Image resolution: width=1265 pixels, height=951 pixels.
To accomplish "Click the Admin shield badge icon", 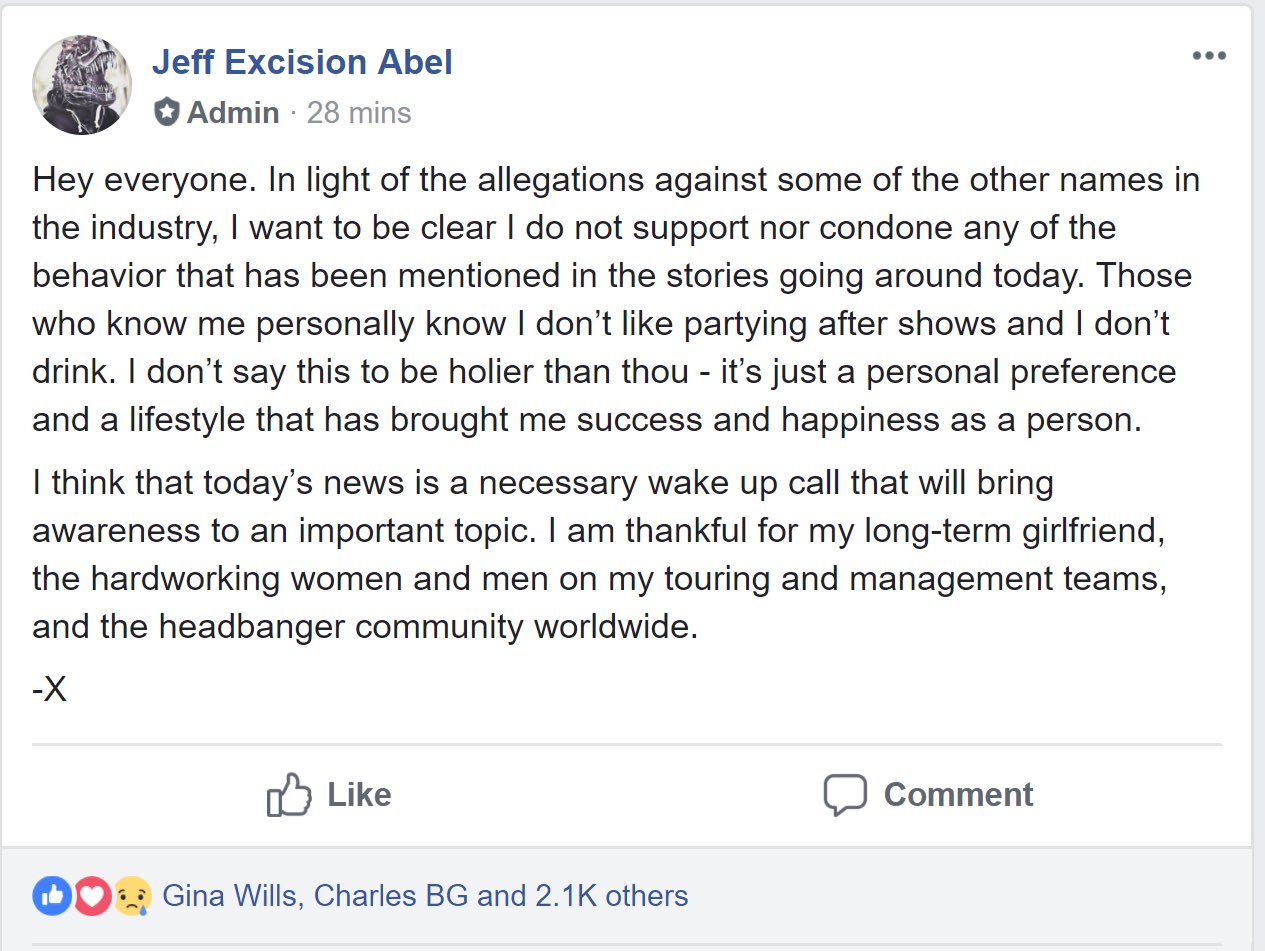I will coord(166,112).
